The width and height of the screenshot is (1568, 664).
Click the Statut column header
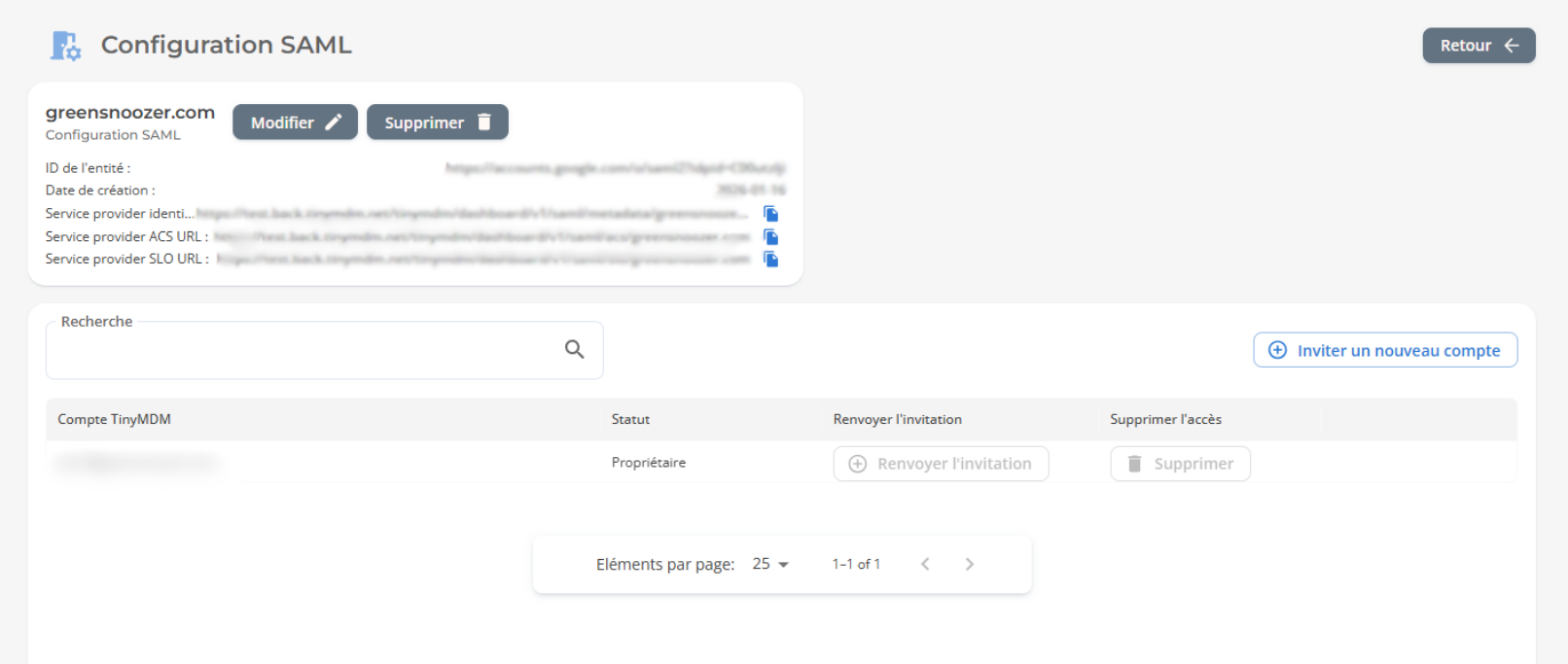coord(630,419)
